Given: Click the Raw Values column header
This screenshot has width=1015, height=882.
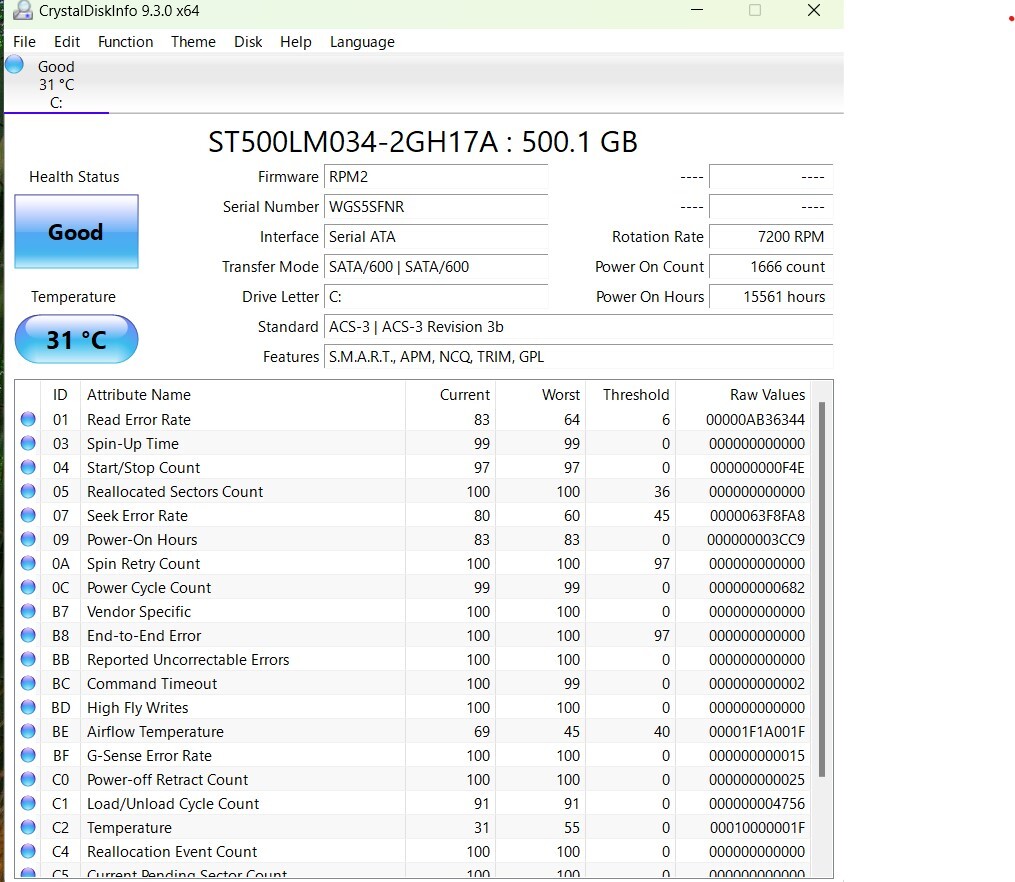Looking at the screenshot, I should pos(767,395).
